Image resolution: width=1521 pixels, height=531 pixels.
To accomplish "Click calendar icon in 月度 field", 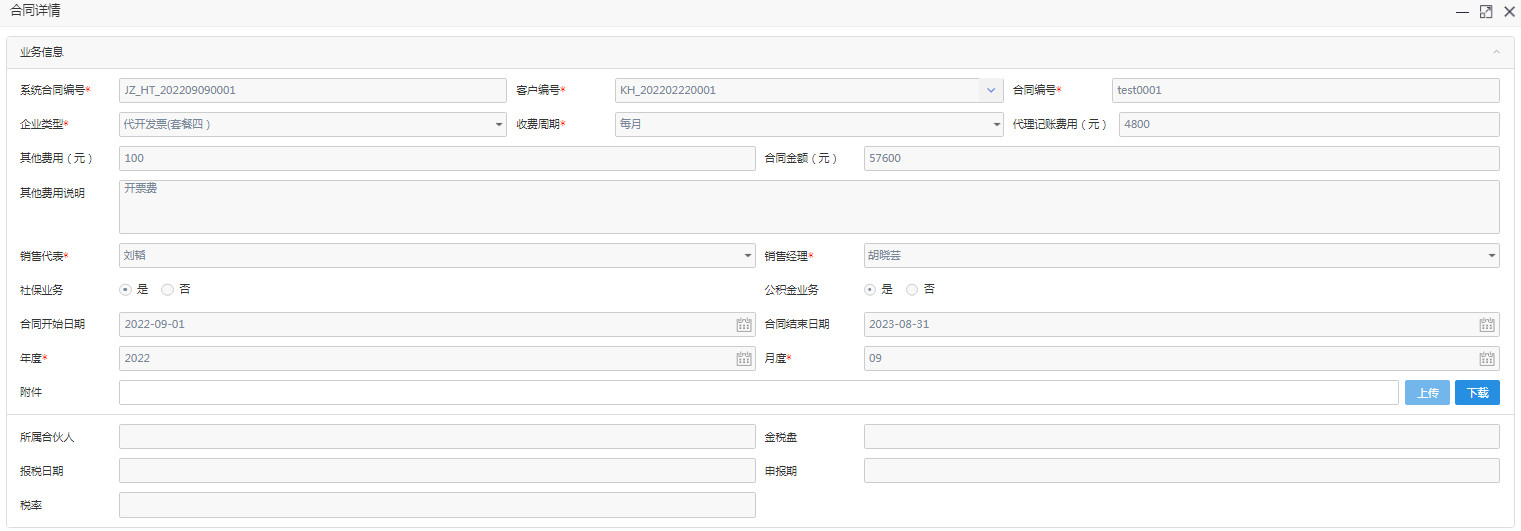I will (x=1488, y=359).
